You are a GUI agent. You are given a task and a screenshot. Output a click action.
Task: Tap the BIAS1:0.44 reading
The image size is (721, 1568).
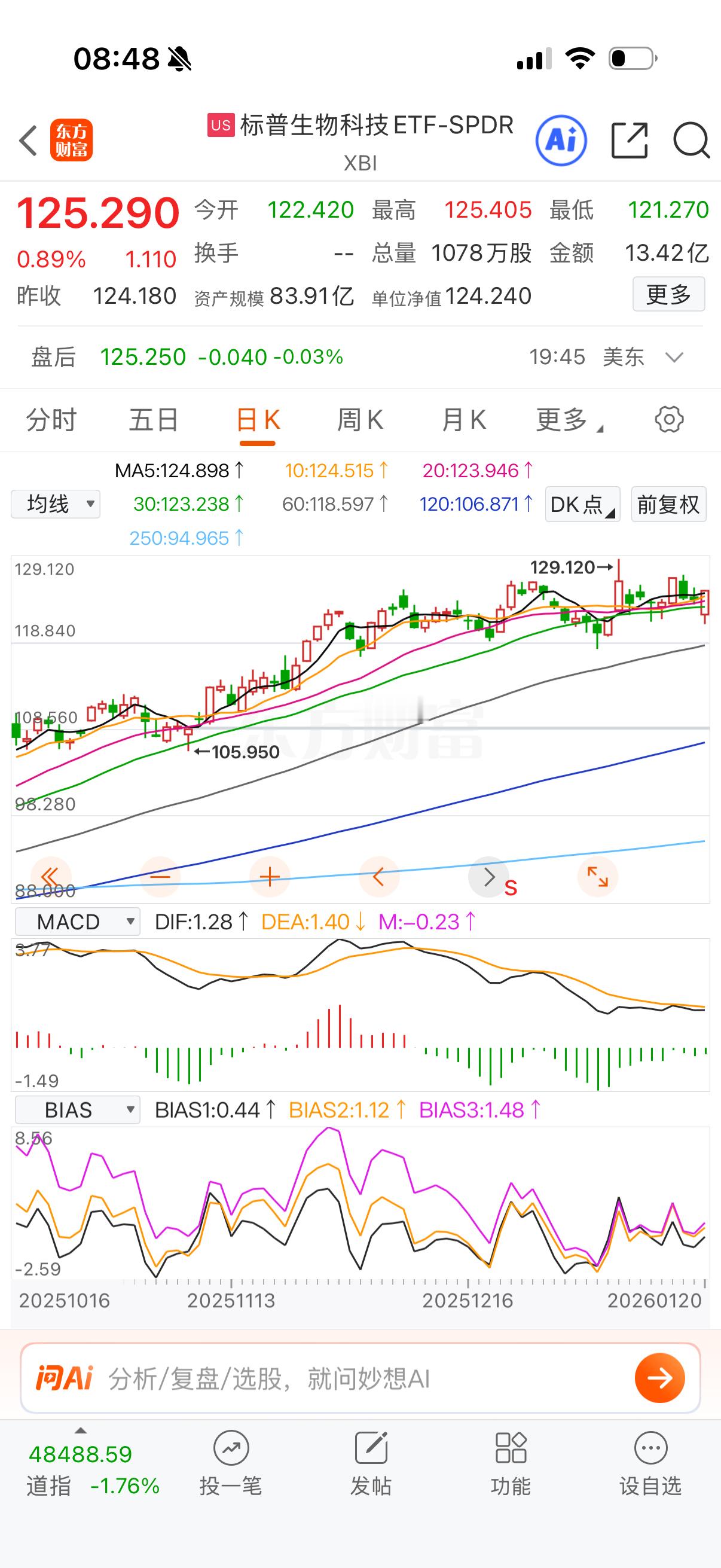point(216,1110)
